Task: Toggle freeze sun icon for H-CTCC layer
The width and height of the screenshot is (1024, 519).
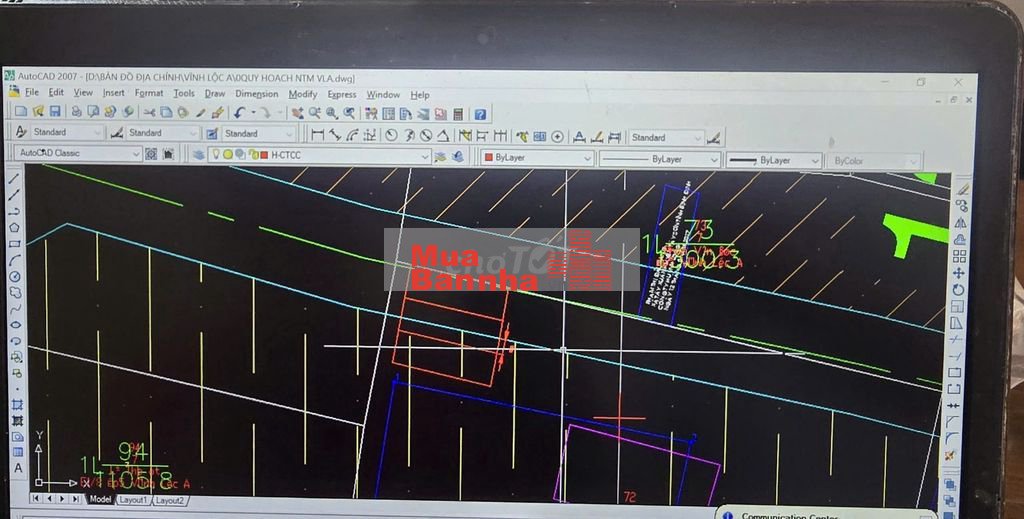Action: (227, 155)
